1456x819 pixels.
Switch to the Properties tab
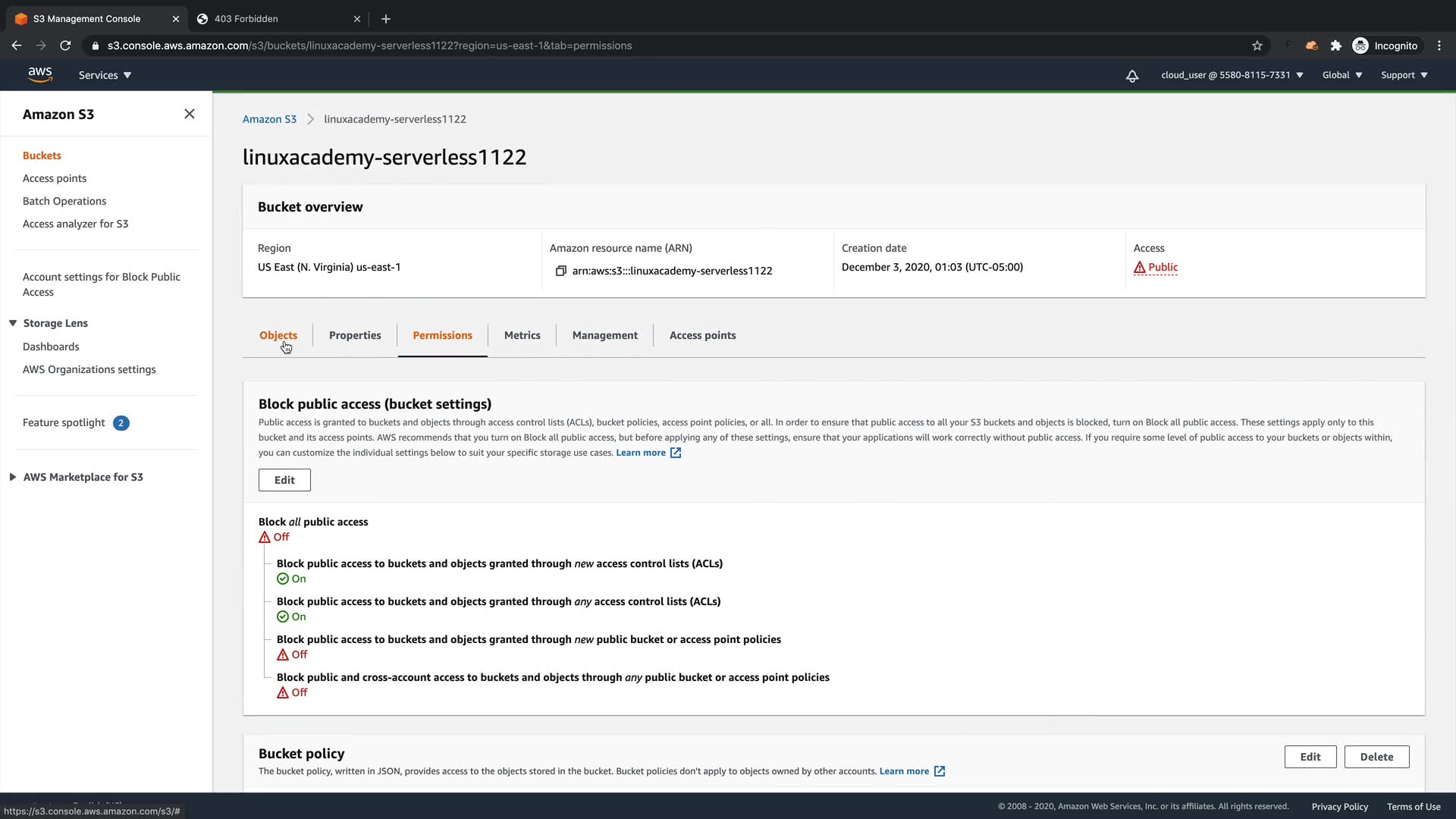[x=355, y=335]
